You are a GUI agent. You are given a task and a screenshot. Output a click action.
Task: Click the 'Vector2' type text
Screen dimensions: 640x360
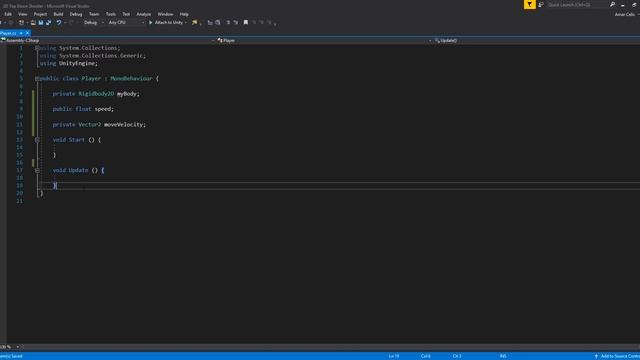[x=90, y=124]
